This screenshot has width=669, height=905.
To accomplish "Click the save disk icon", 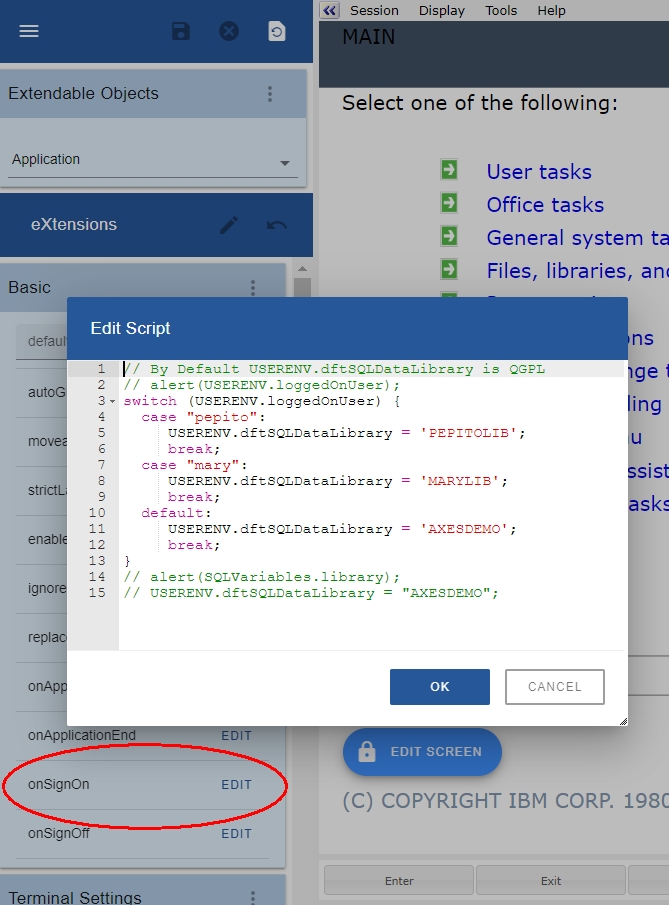I will click(x=181, y=31).
